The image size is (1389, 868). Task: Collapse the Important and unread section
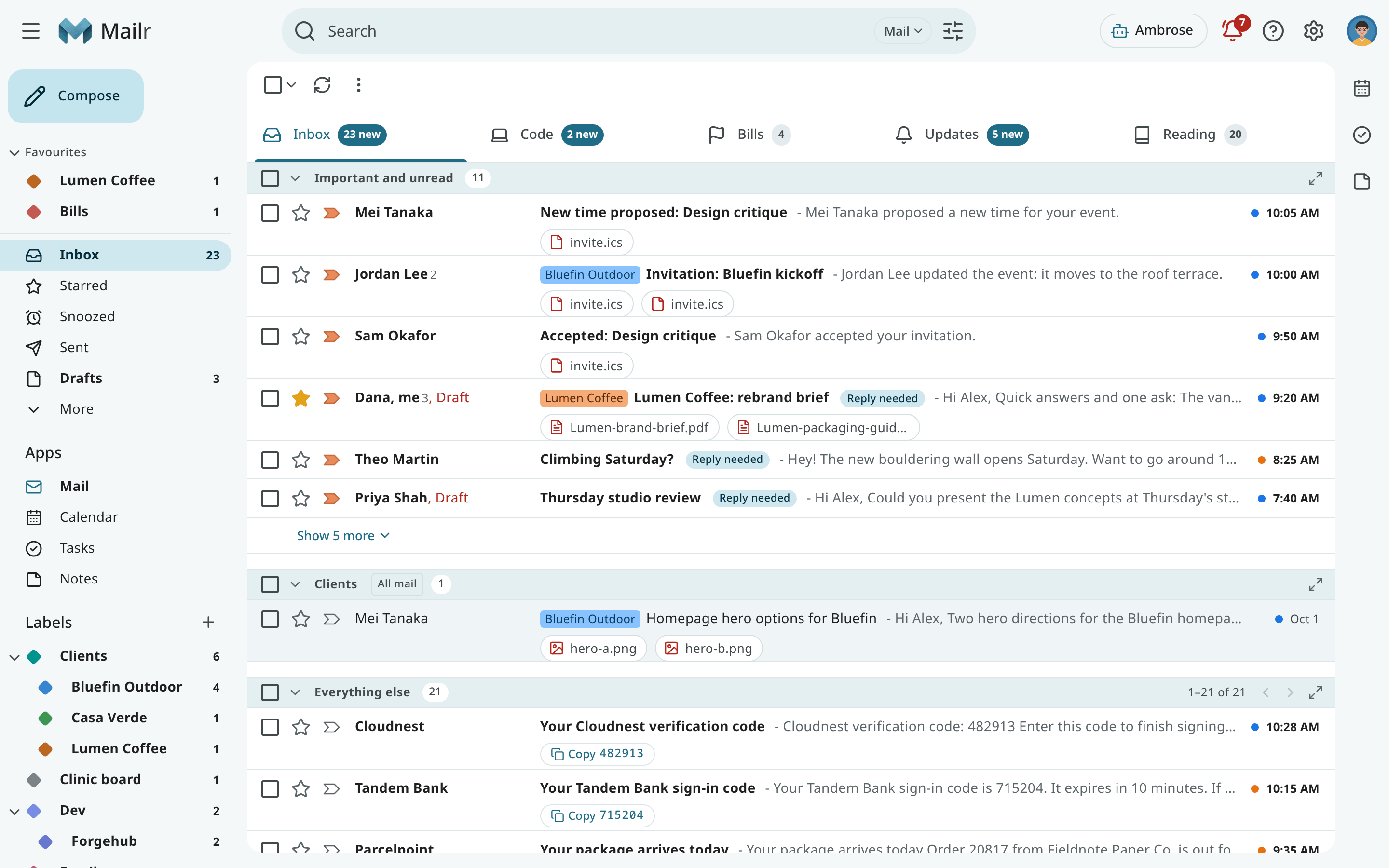(295, 178)
